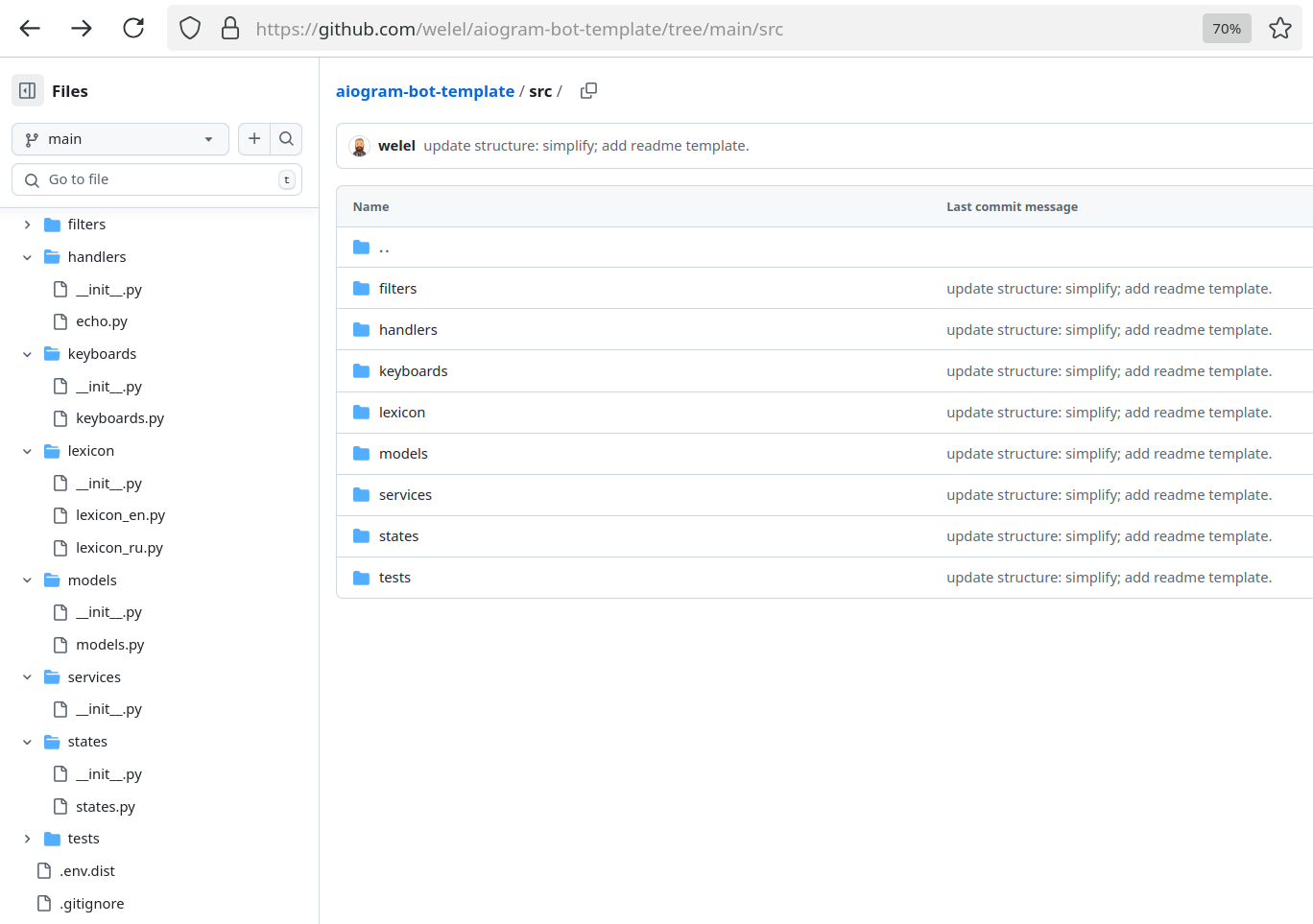Click the tests row folder icon in table
Image resolution: width=1313 pixels, height=924 pixels.
[361, 578]
